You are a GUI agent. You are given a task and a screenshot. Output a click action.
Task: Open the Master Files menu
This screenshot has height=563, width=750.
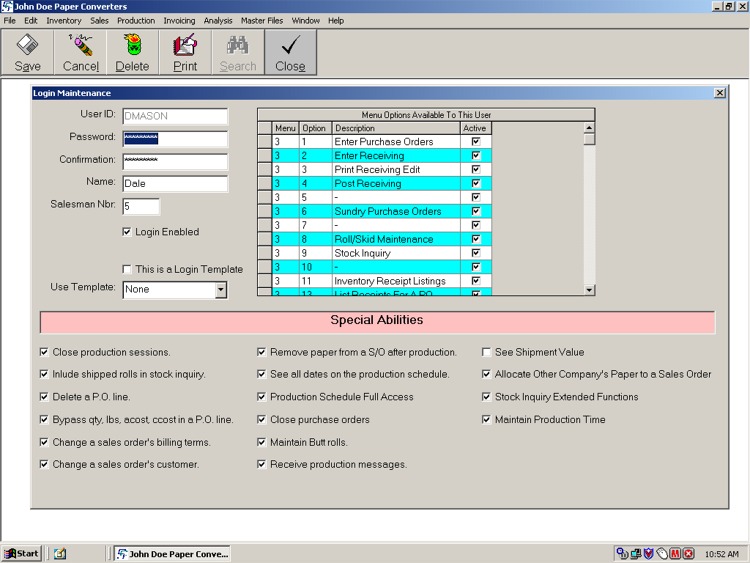click(262, 21)
